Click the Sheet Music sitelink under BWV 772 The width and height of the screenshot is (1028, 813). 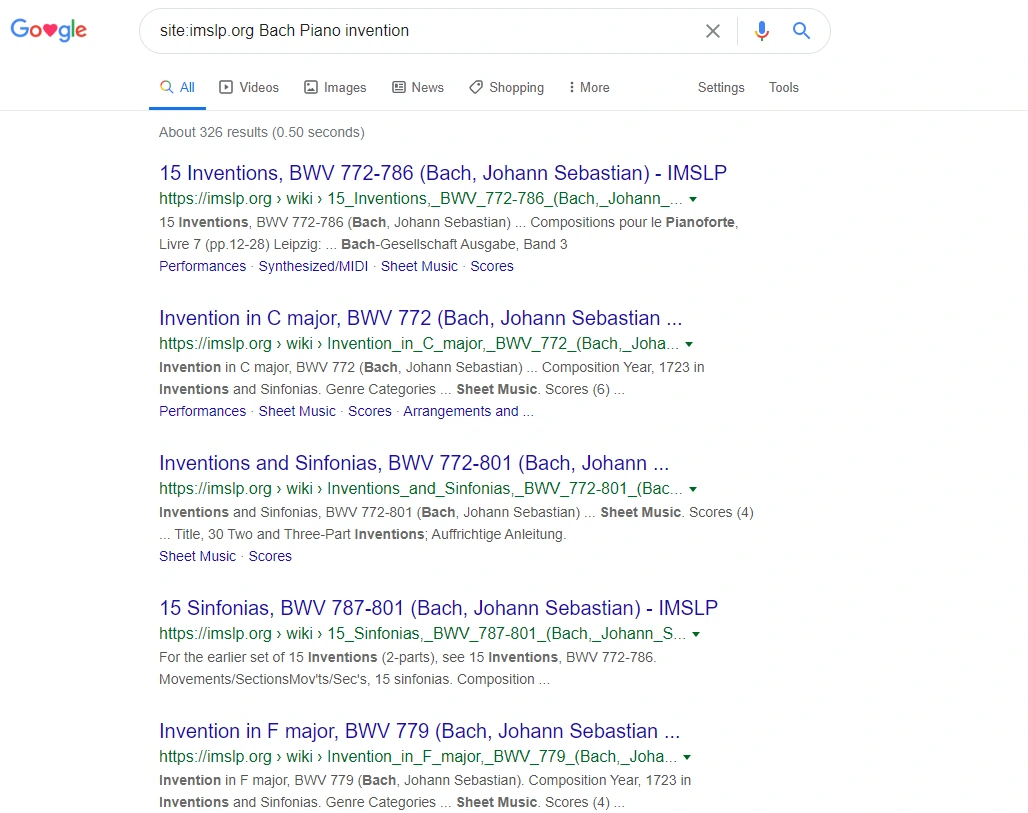296,411
